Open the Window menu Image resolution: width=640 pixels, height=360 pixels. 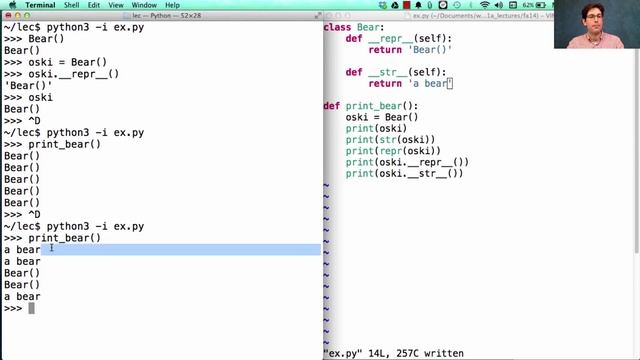pyautogui.click(x=144, y=5)
